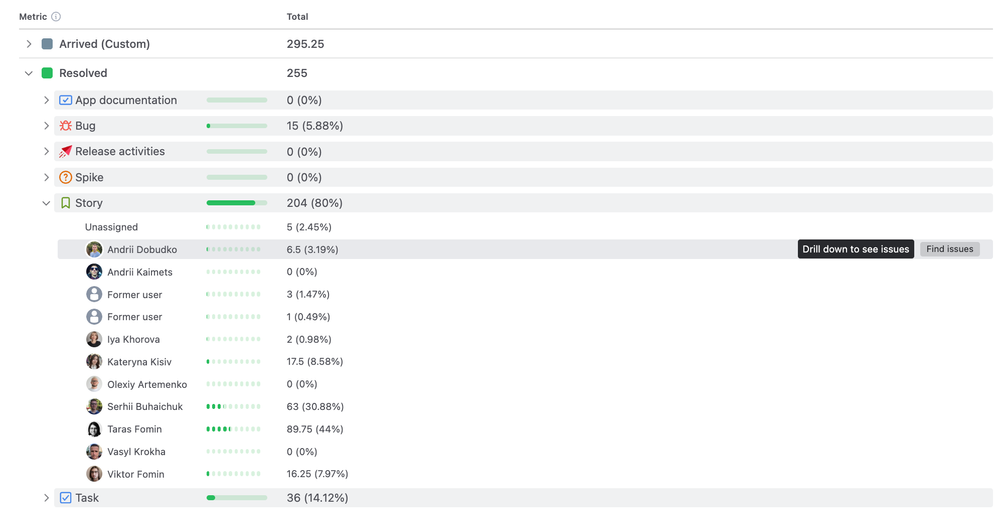
Task: Expand the Spike issue type row
Action: 46,177
